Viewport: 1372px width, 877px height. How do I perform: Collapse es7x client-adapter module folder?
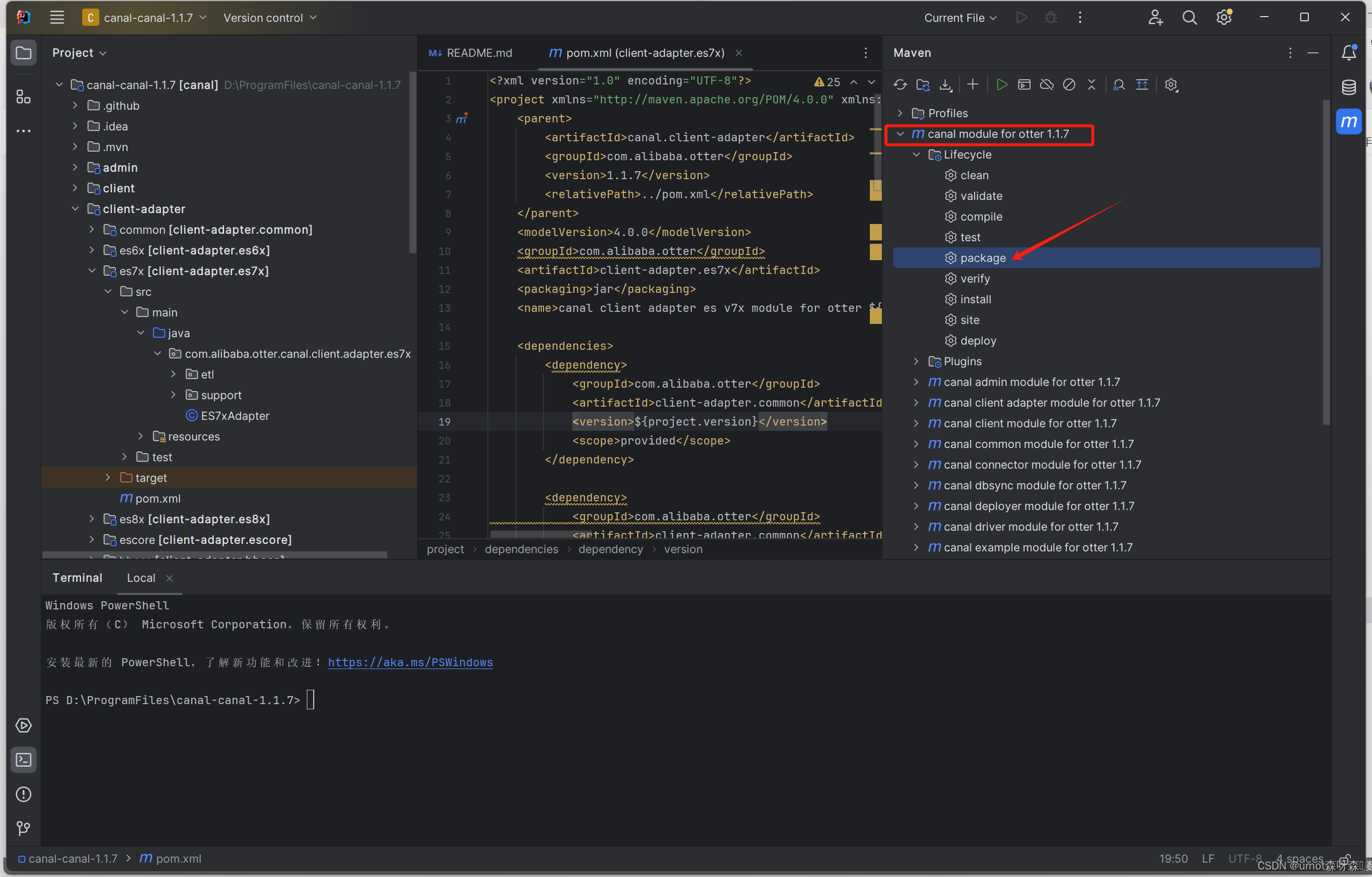[91, 271]
